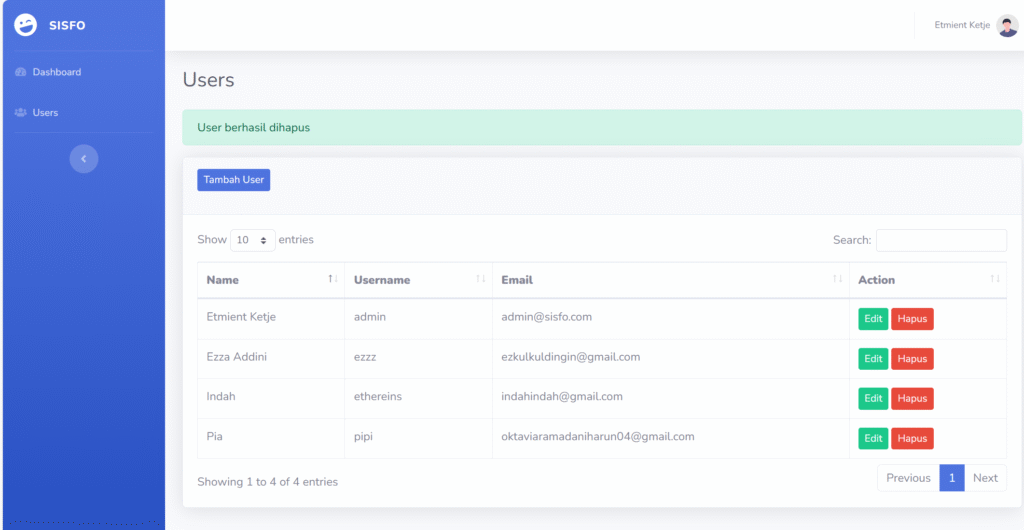Sort table by Name column arrows
The height and width of the screenshot is (530, 1024).
coord(333,279)
